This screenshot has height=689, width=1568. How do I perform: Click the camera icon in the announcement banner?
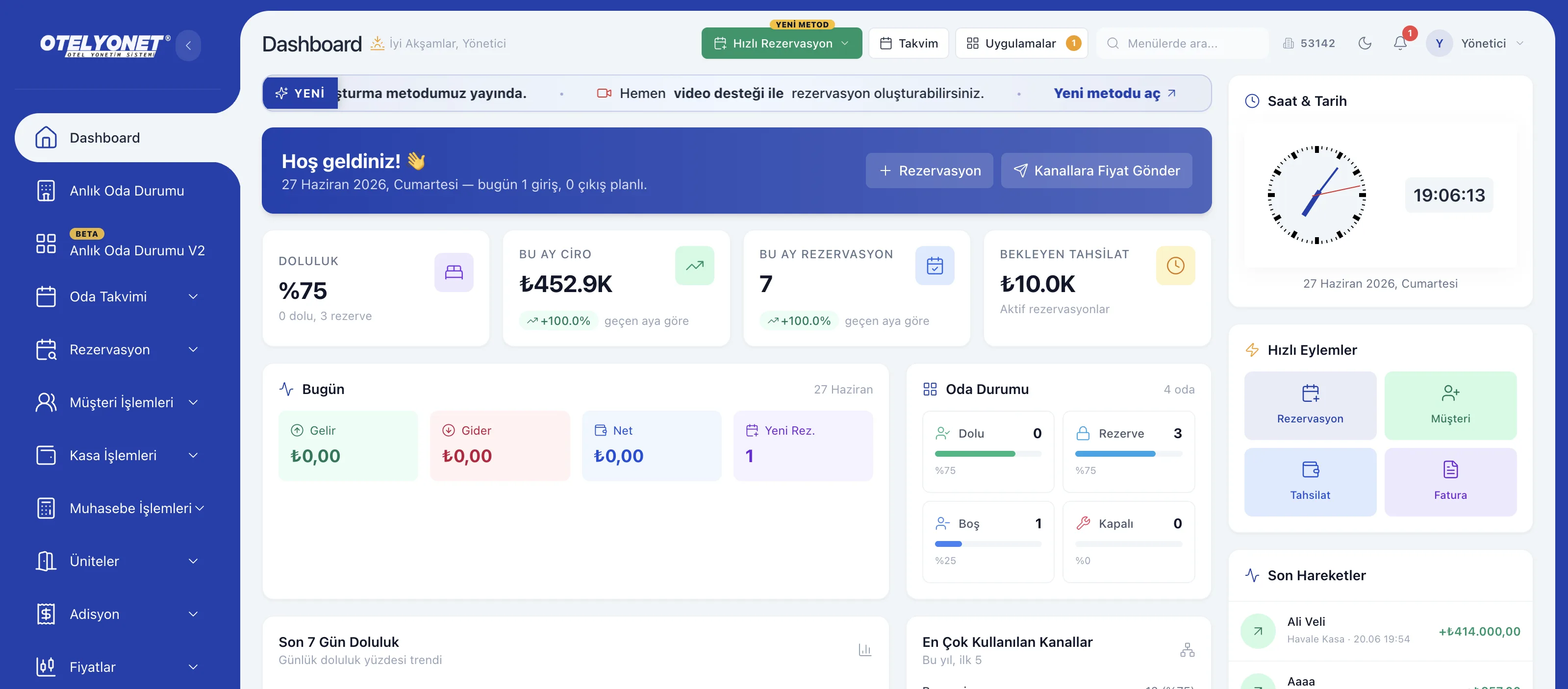[x=604, y=93]
